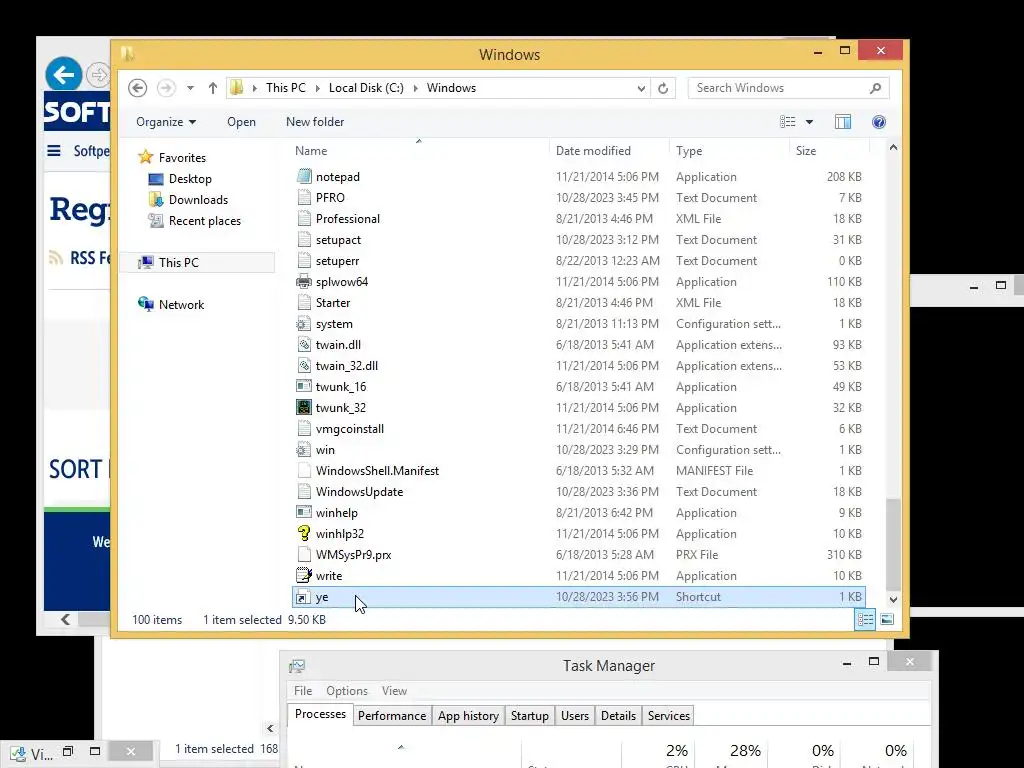Click the notepad application icon
Image resolution: width=1024 pixels, height=768 pixels.
coord(304,176)
